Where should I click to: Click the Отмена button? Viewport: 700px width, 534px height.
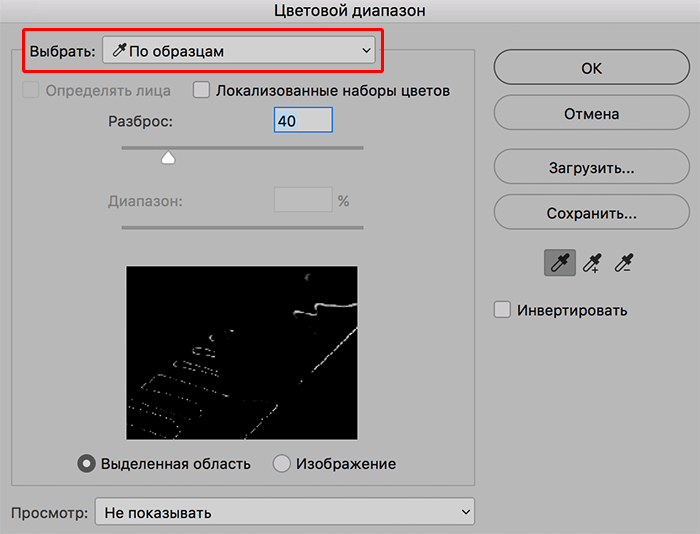pyautogui.click(x=592, y=113)
